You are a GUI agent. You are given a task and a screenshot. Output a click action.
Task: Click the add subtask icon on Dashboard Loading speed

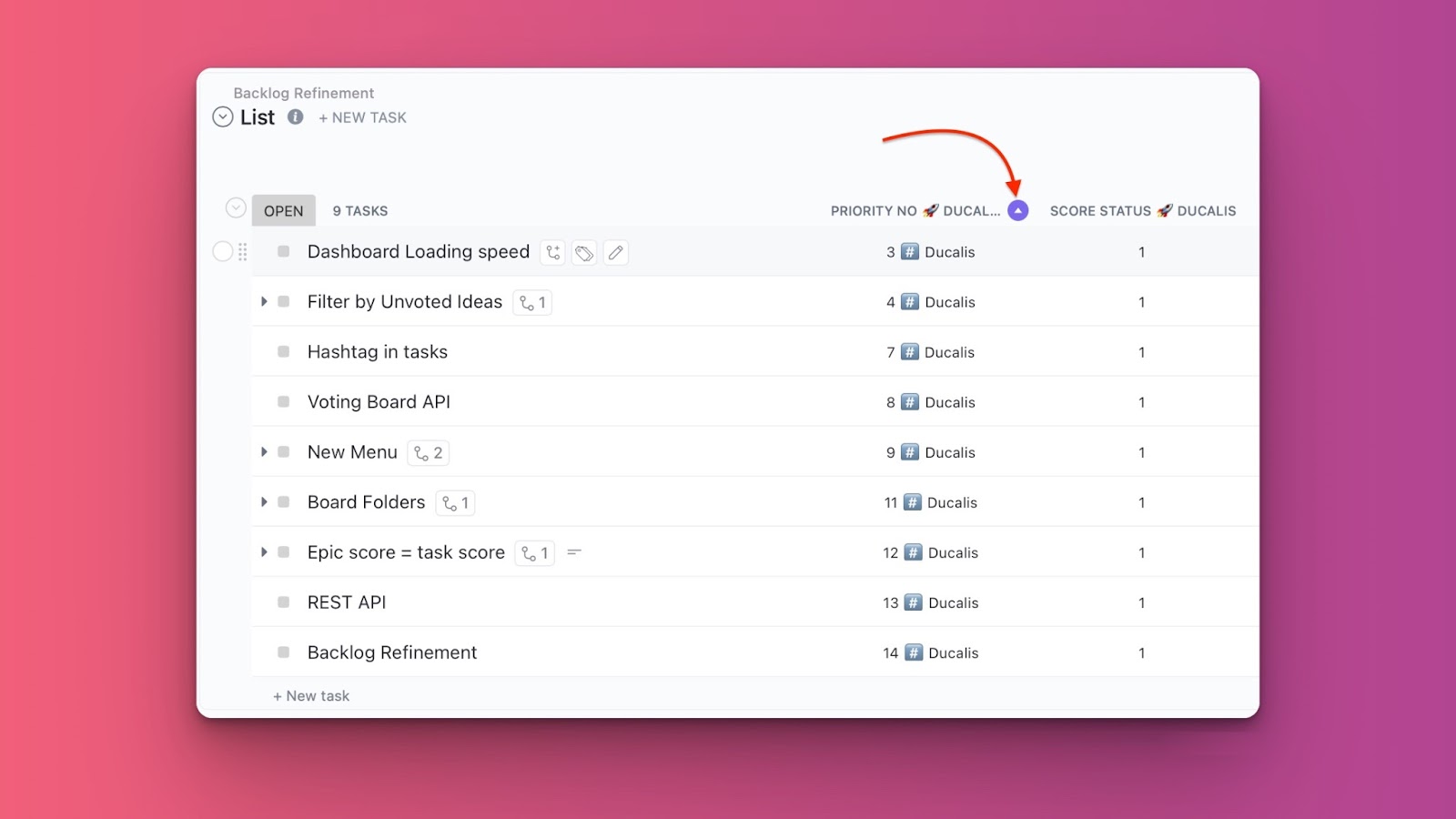pyautogui.click(x=553, y=253)
